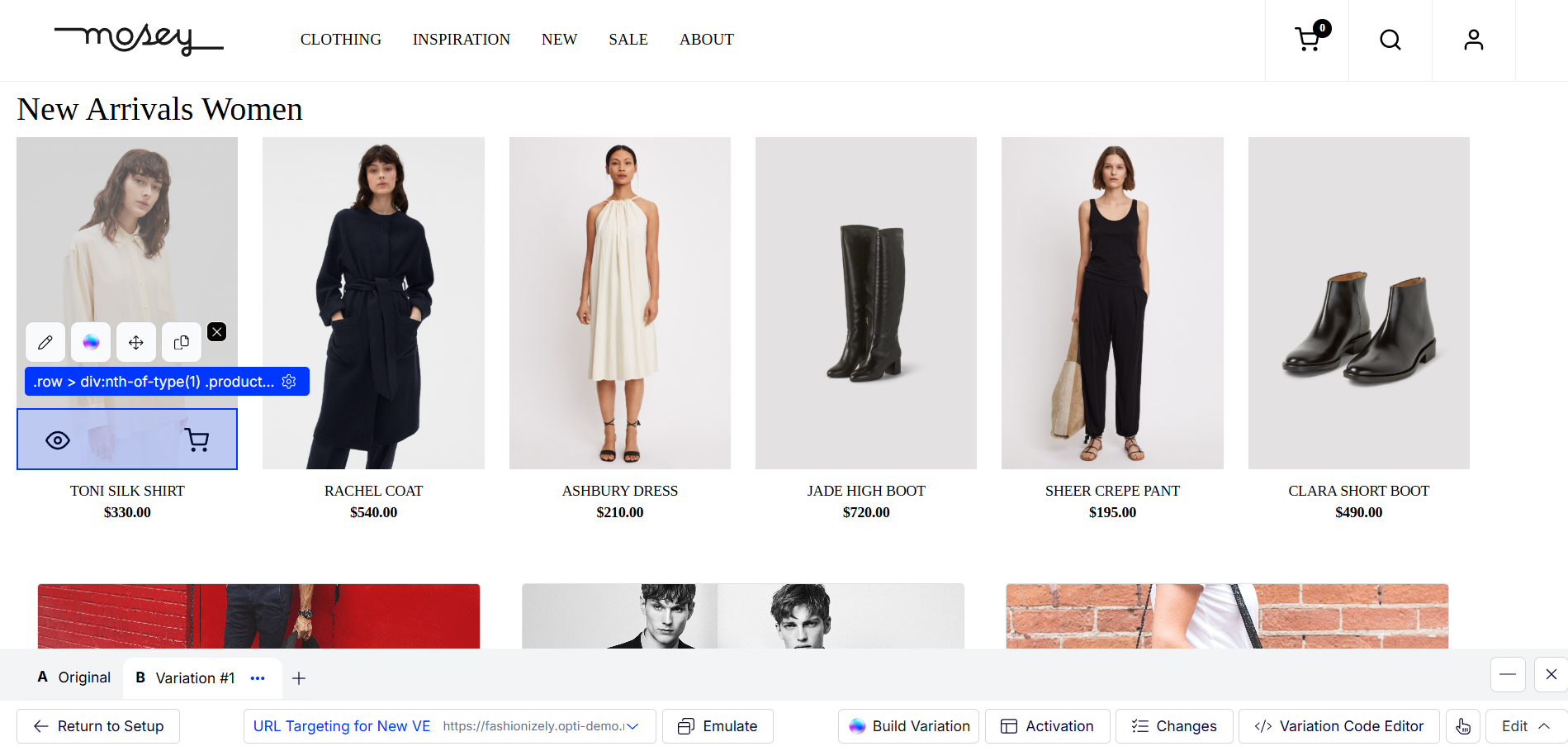The height and width of the screenshot is (751, 1568).
Task: Click the search magnifier icon
Action: coord(1390,40)
